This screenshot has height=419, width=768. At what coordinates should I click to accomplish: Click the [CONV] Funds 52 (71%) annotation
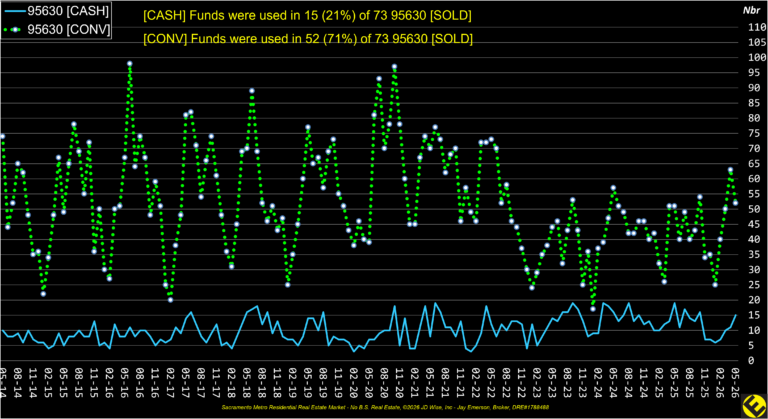pyautogui.click(x=308, y=39)
